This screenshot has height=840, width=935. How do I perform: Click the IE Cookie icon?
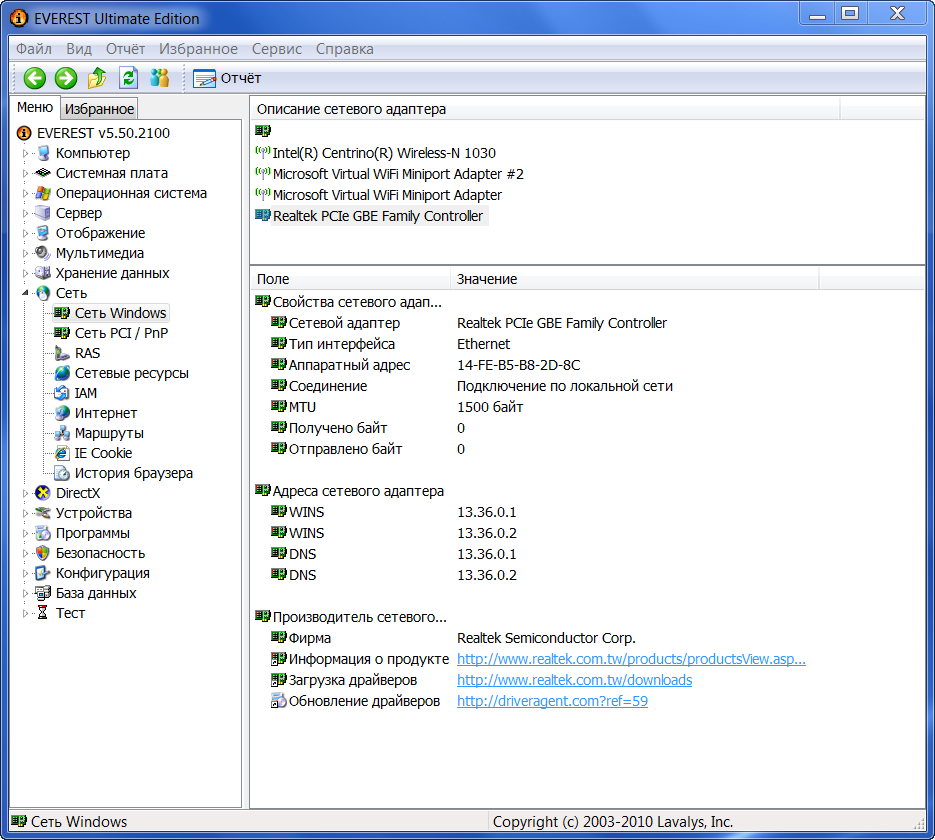[x=62, y=453]
